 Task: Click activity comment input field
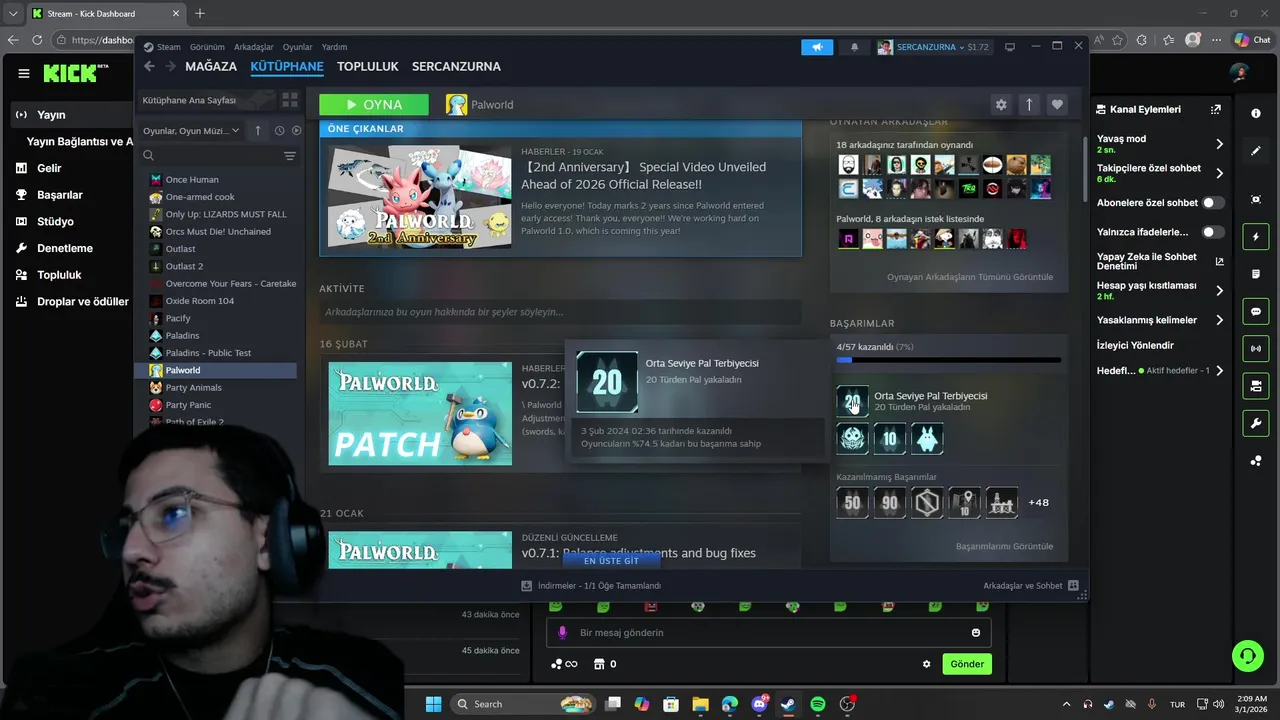(x=560, y=312)
